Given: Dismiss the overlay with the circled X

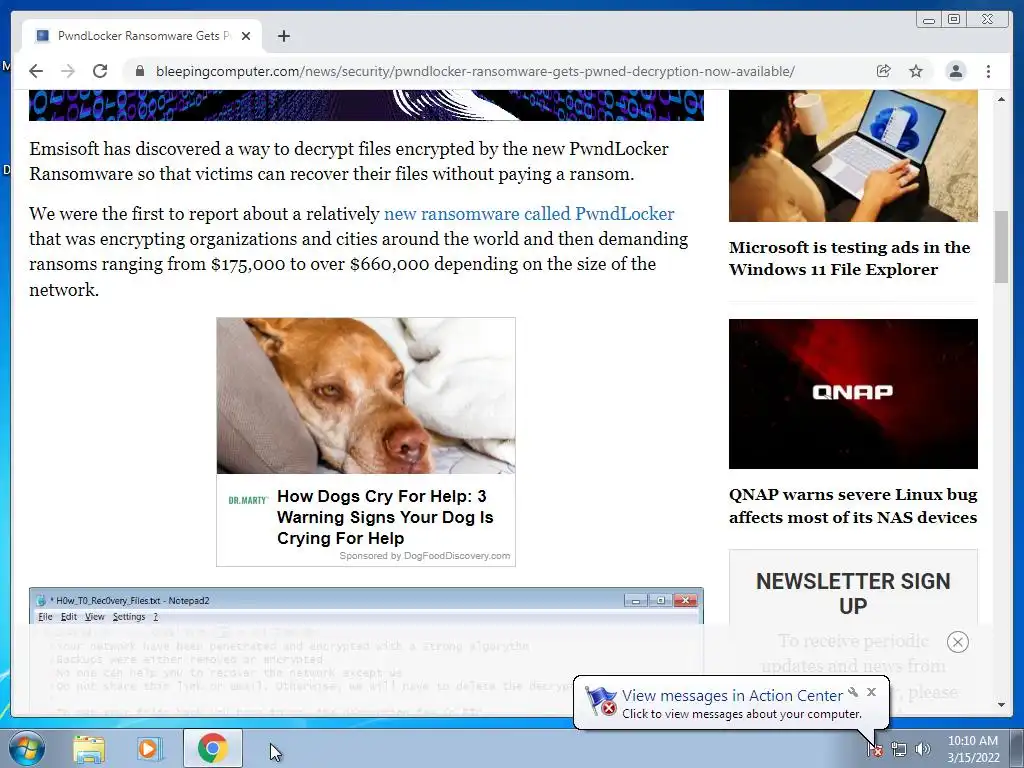Looking at the screenshot, I should [957, 642].
